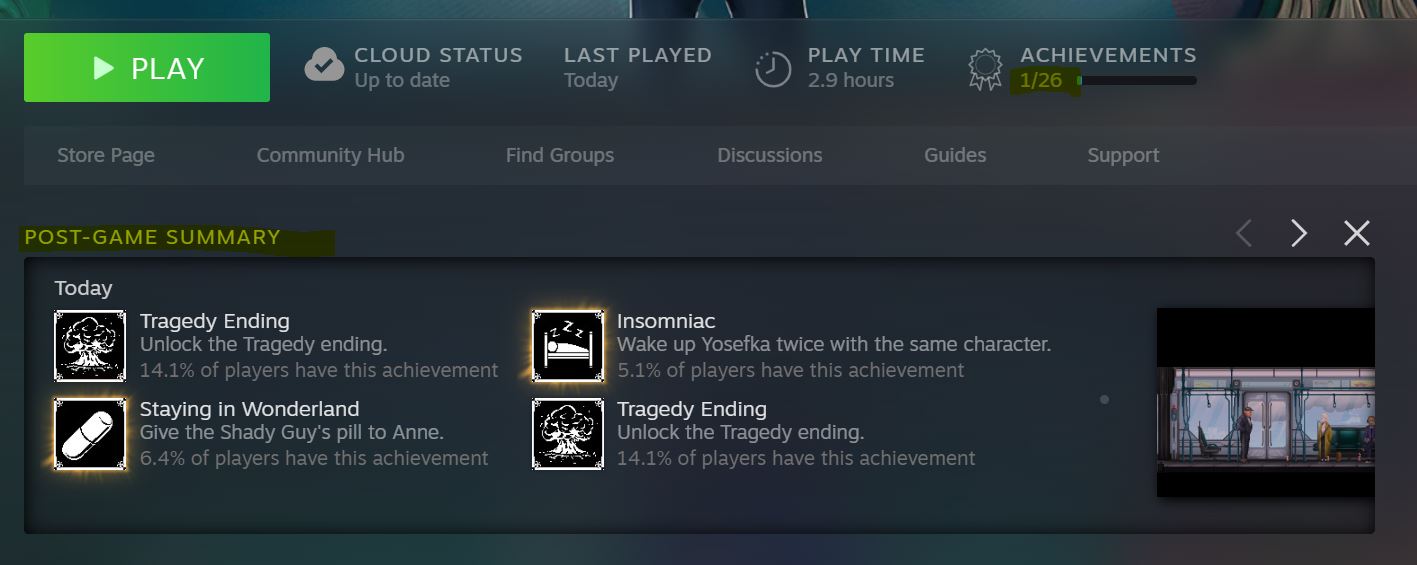Click the lower-right Tragedy Ending achievement icon

(568, 434)
